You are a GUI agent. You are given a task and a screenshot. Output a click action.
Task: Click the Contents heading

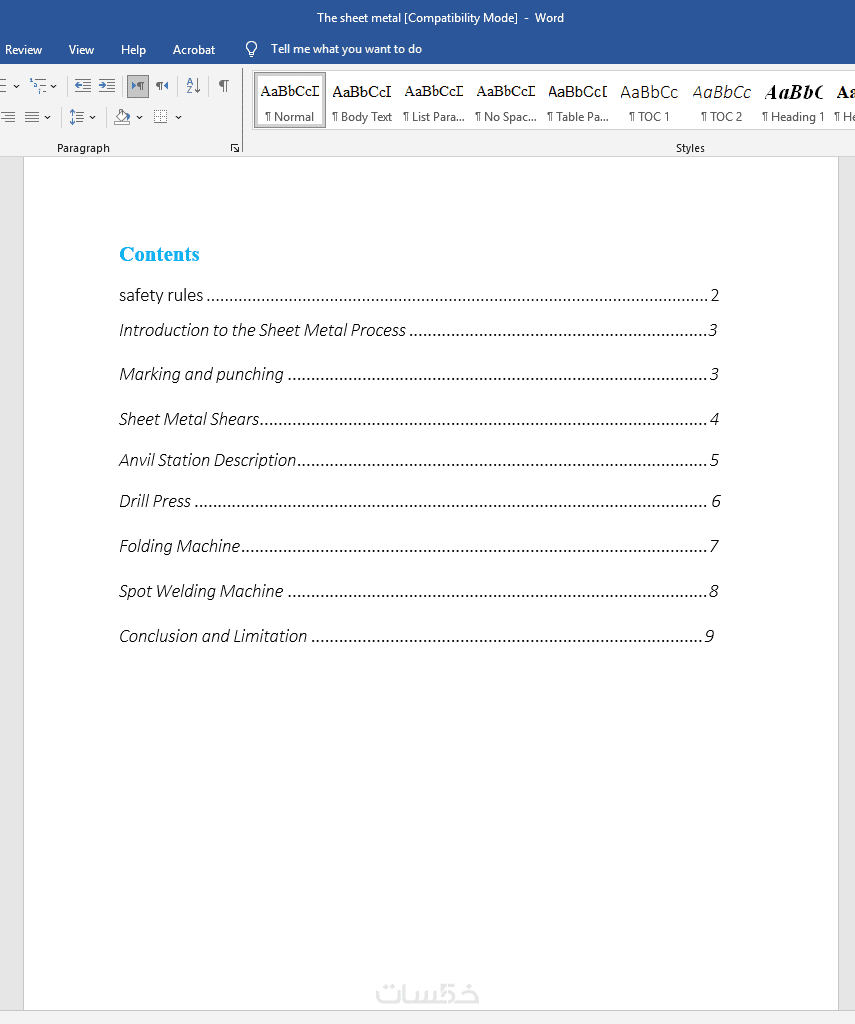coord(159,254)
